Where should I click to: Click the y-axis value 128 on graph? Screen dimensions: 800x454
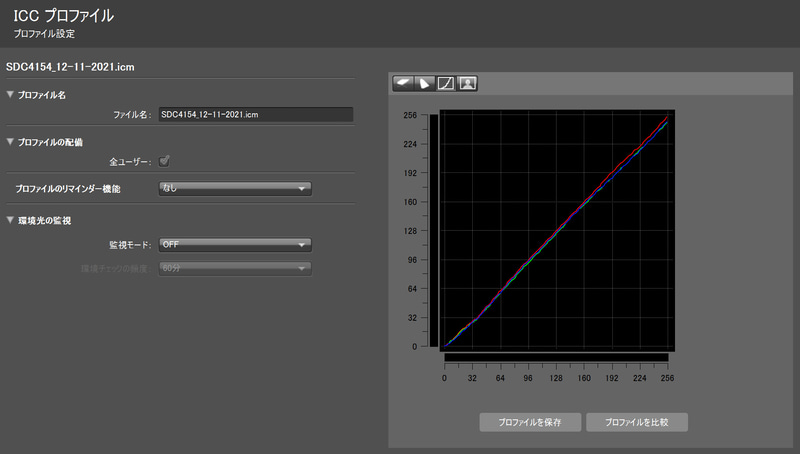[x=410, y=231]
